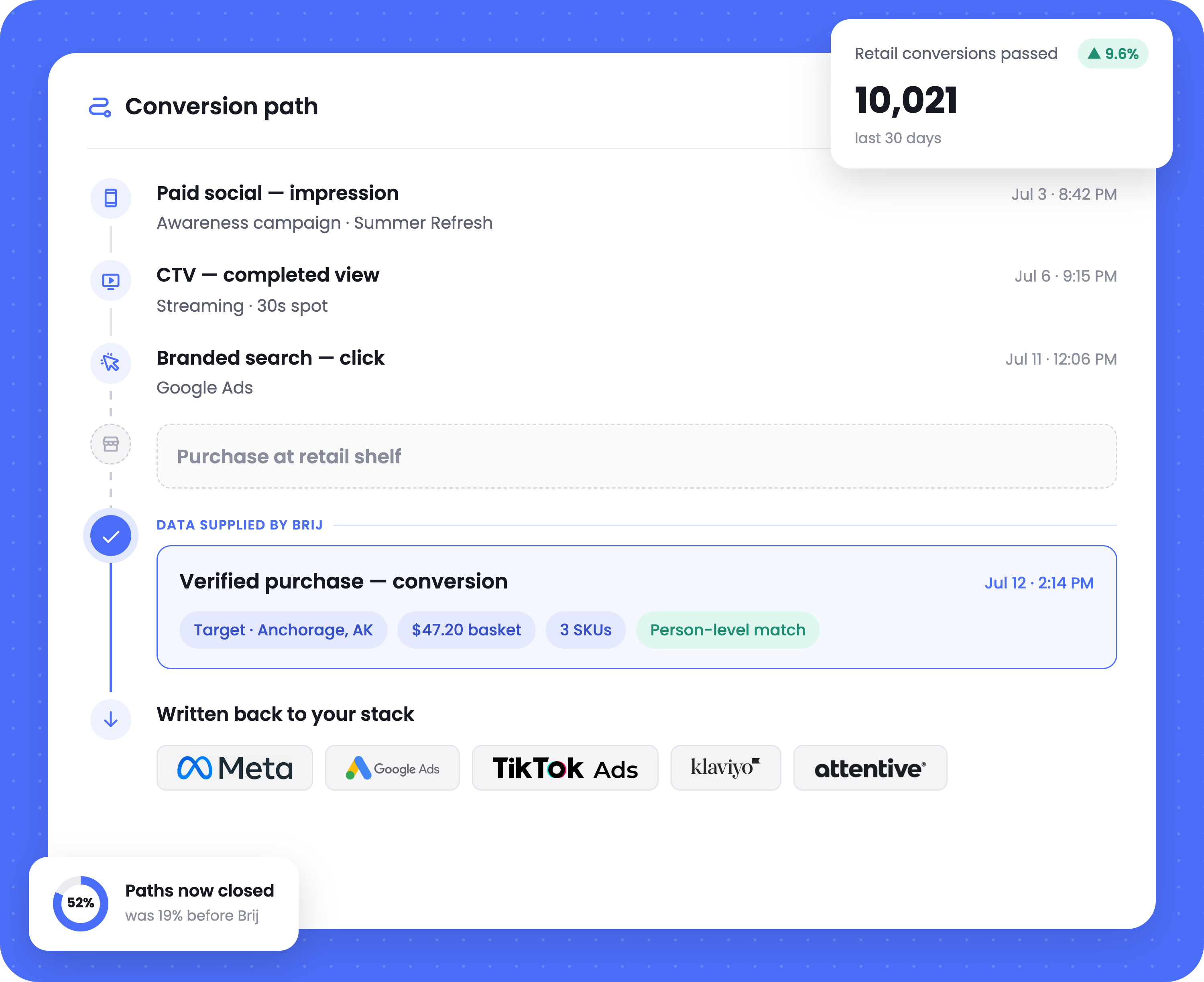Select the TikTok Ads integration logo
Screen dimensions: 1204x982
coord(565,768)
